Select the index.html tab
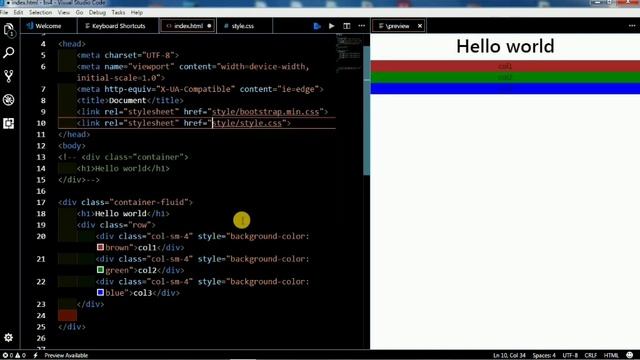 [188, 26]
